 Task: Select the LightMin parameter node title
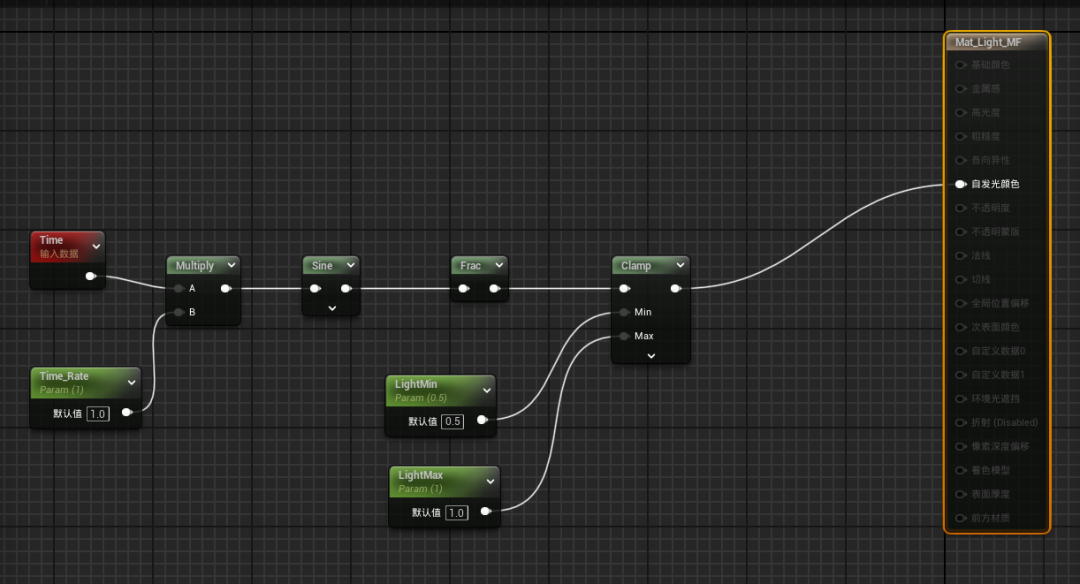(x=416, y=384)
